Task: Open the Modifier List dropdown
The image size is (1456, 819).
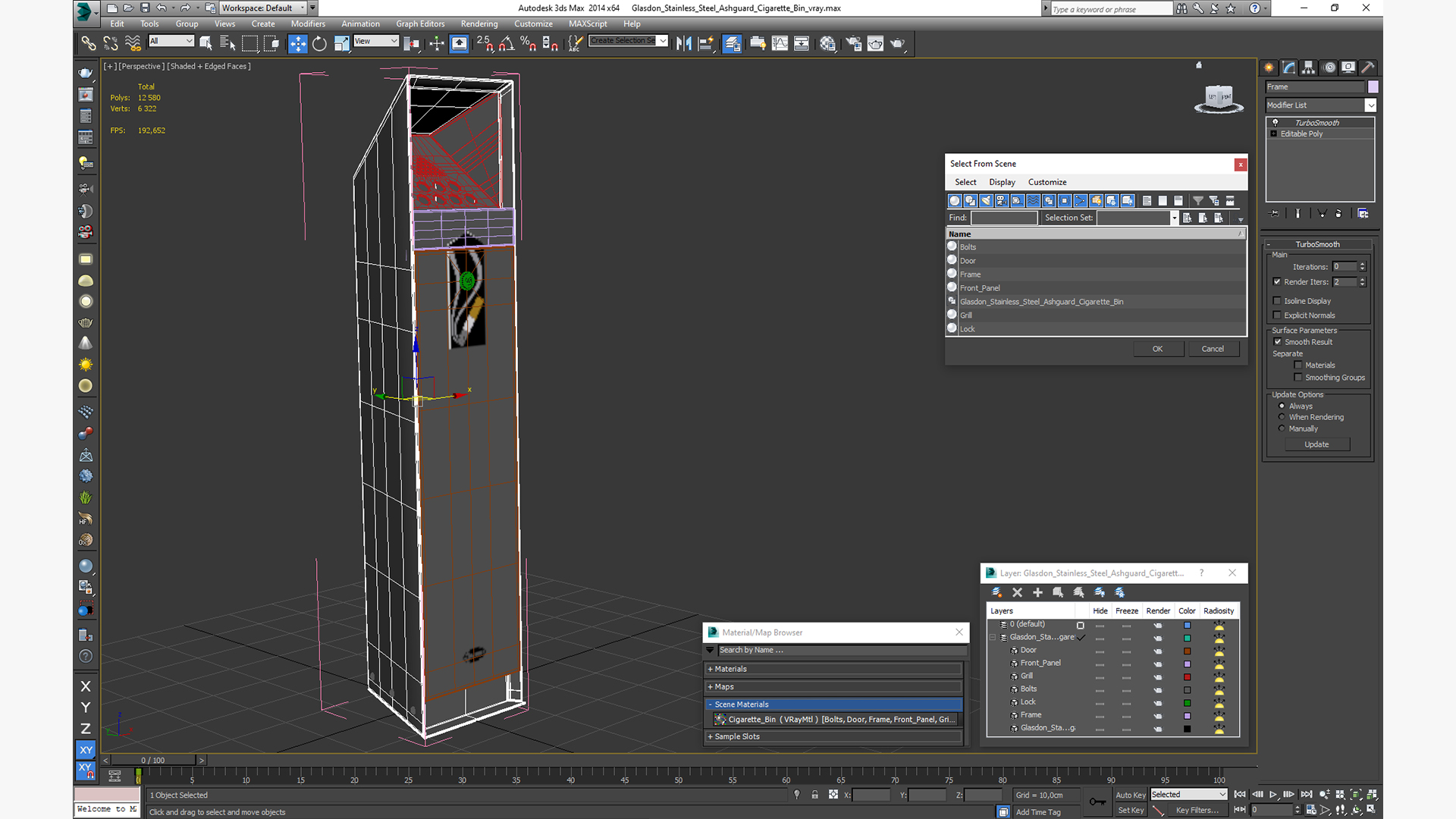Action: 1320,105
